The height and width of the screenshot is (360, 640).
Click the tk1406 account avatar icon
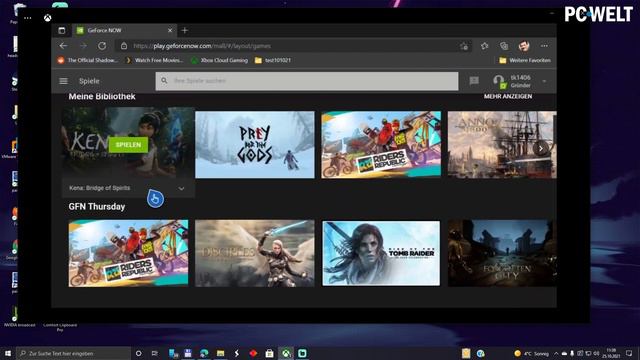500,81
